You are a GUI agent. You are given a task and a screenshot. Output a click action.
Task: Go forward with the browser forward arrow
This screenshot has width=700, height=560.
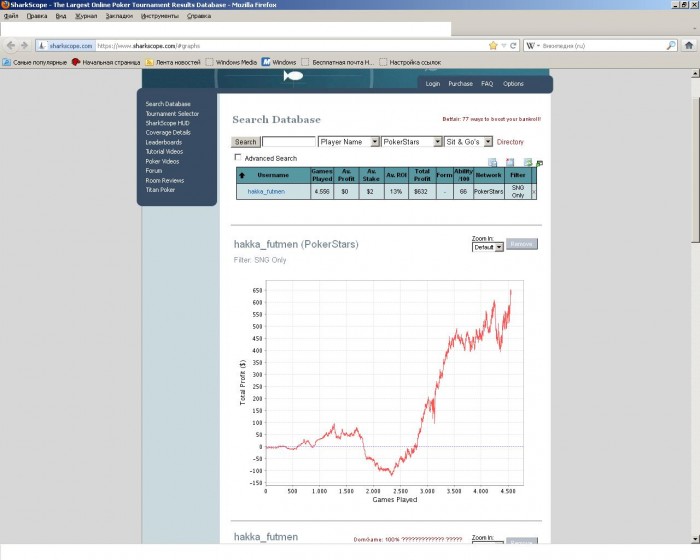click(x=25, y=46)
